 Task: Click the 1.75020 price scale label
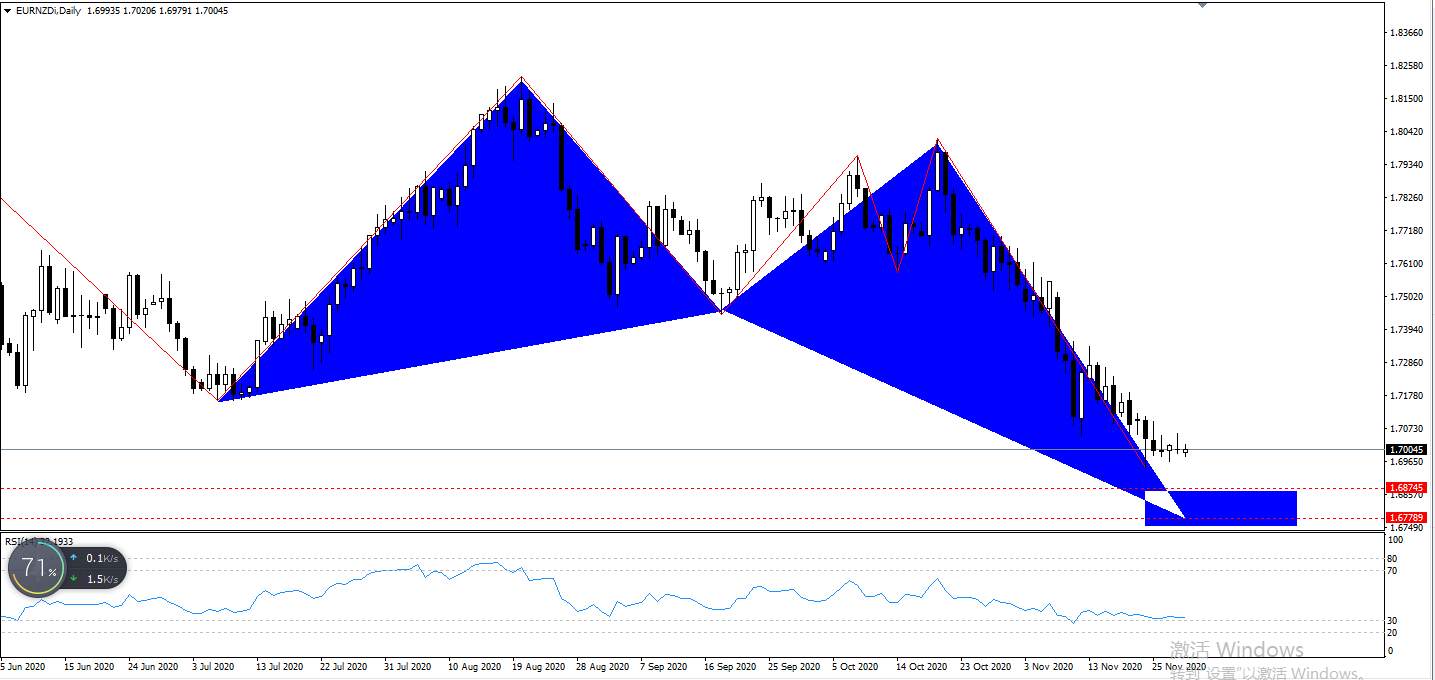pos(1407,297)
